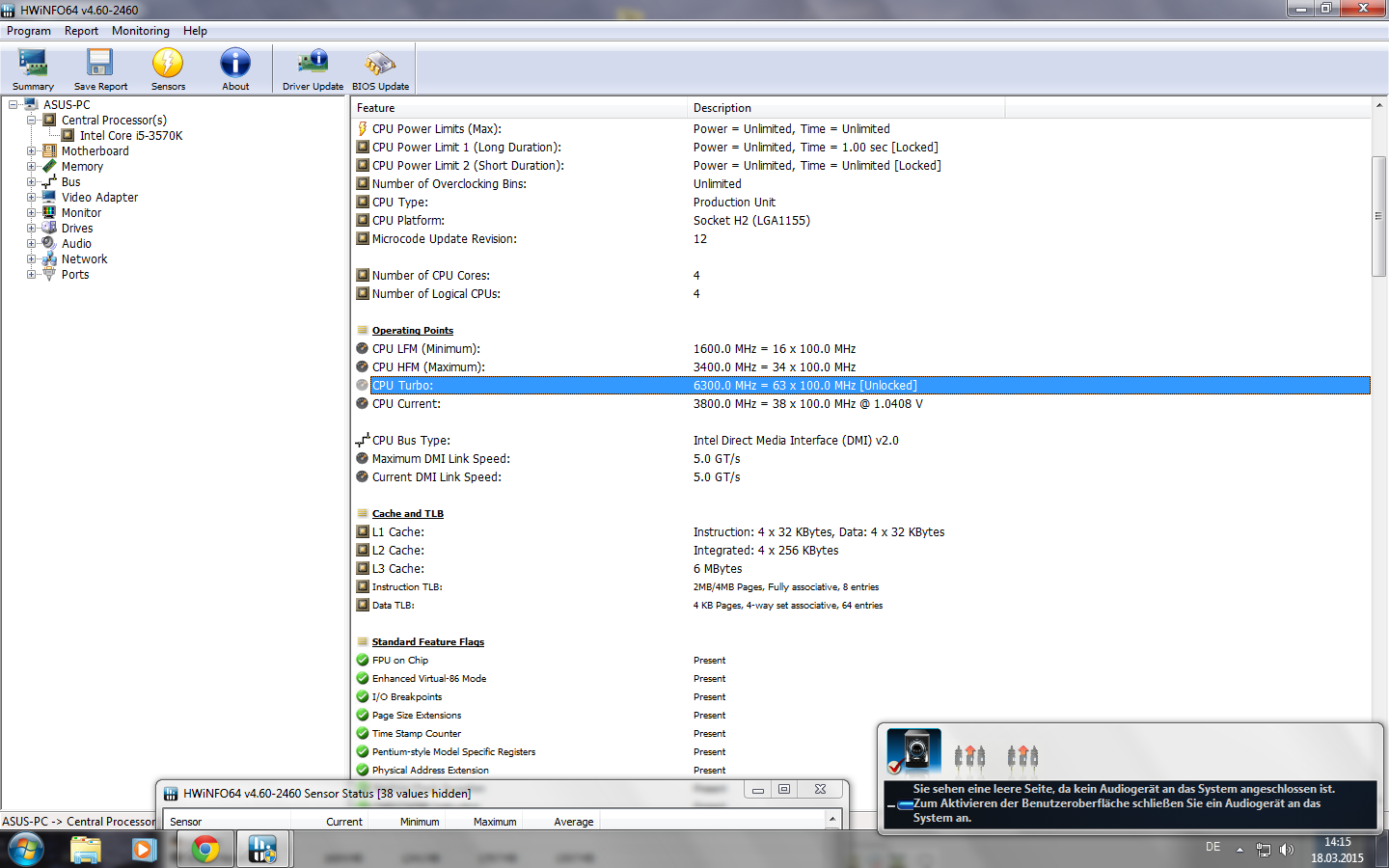Screen dimensions: 1389x868
Task: Open the Program menu
Action: click(x=29, y=31)
